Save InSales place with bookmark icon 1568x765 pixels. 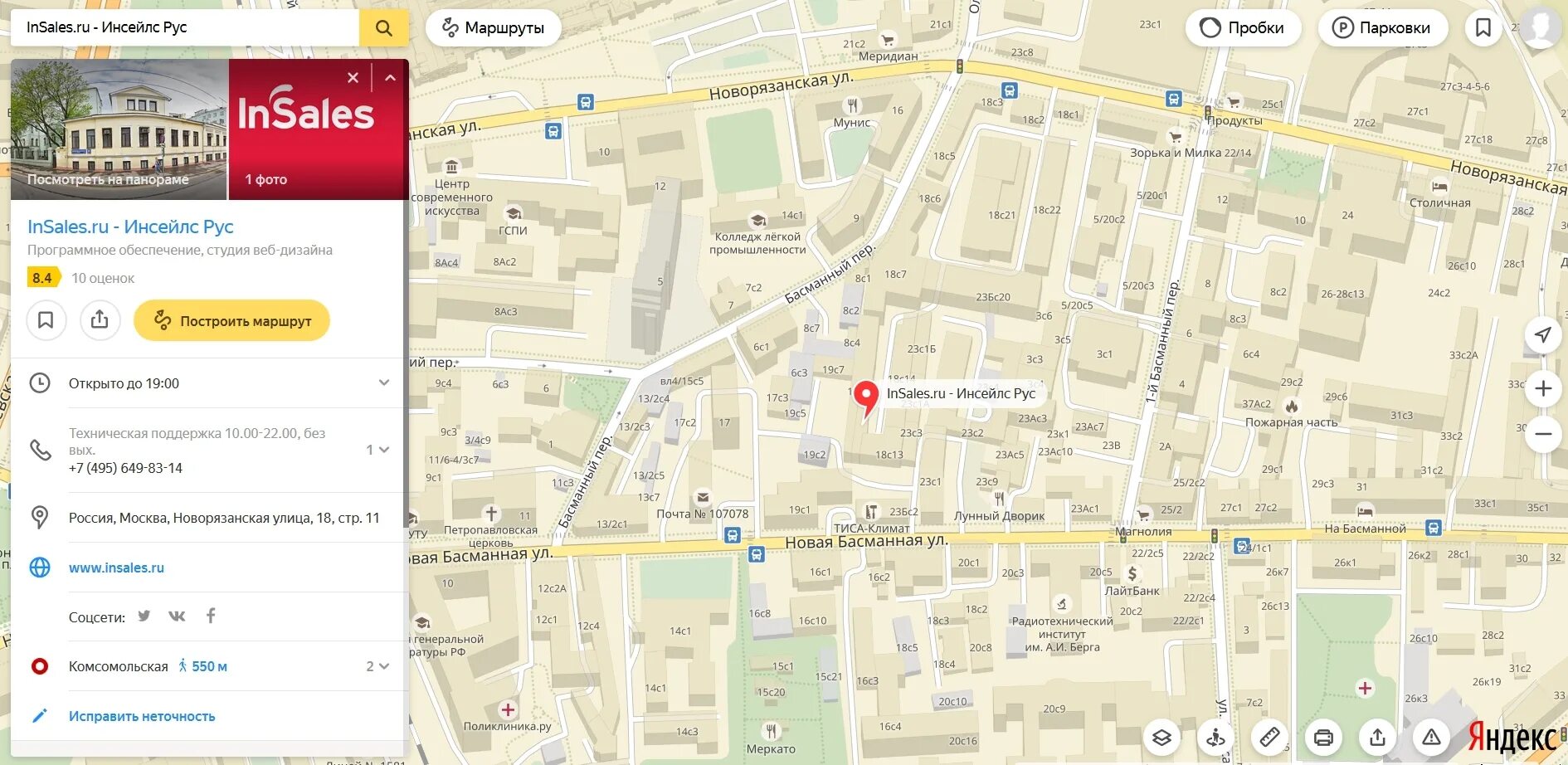click(x=46, y=320)
